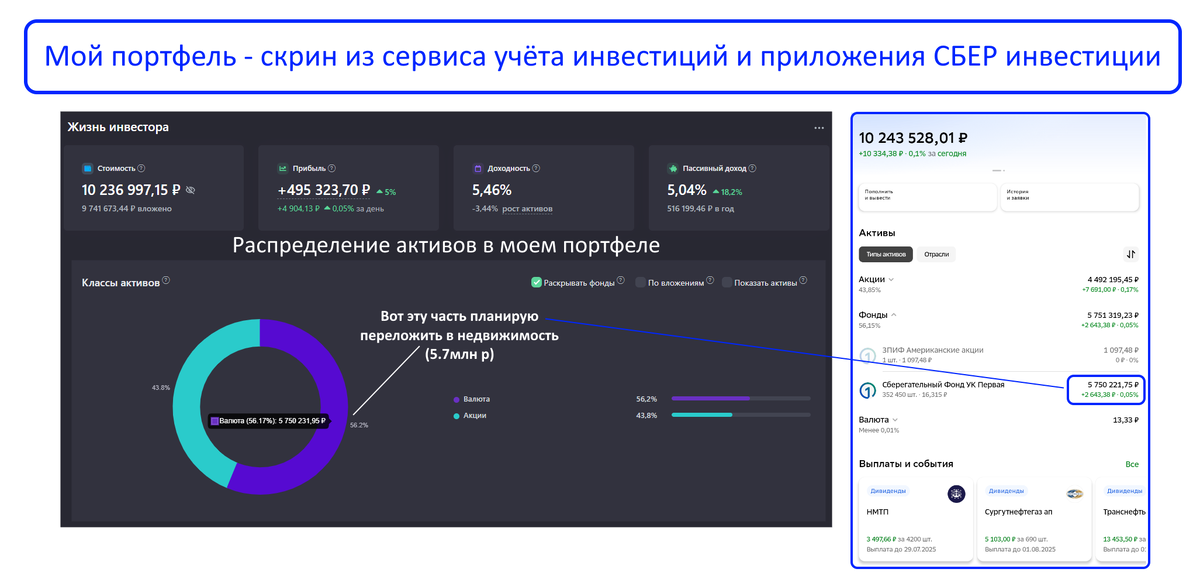Open the help icon after Раскрывать фонды
Viewport: 1200px width, 579px height.
tap(621, 282)
